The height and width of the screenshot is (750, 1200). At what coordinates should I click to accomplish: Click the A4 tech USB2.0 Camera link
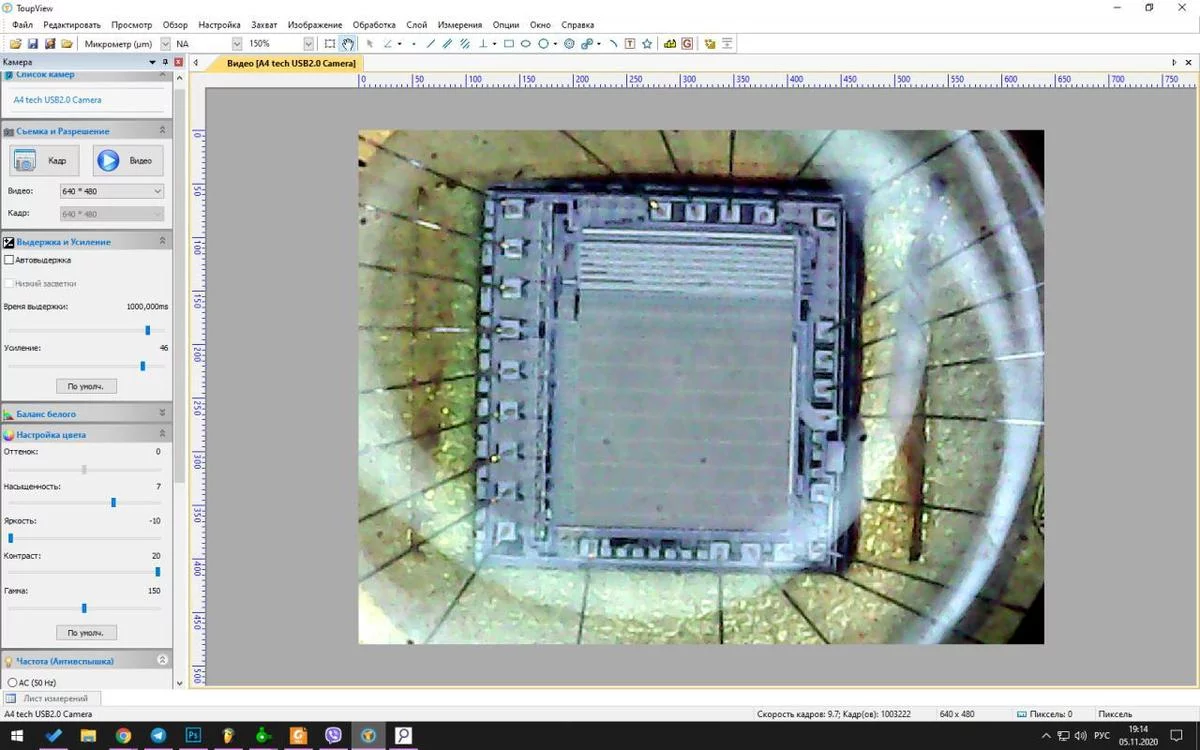coord(57,100)
